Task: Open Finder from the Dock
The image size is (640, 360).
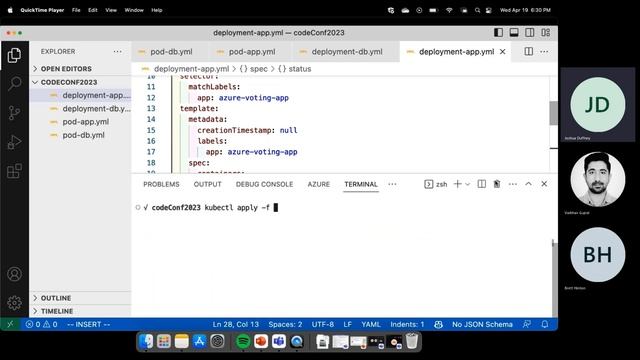Action: [146, 341]
